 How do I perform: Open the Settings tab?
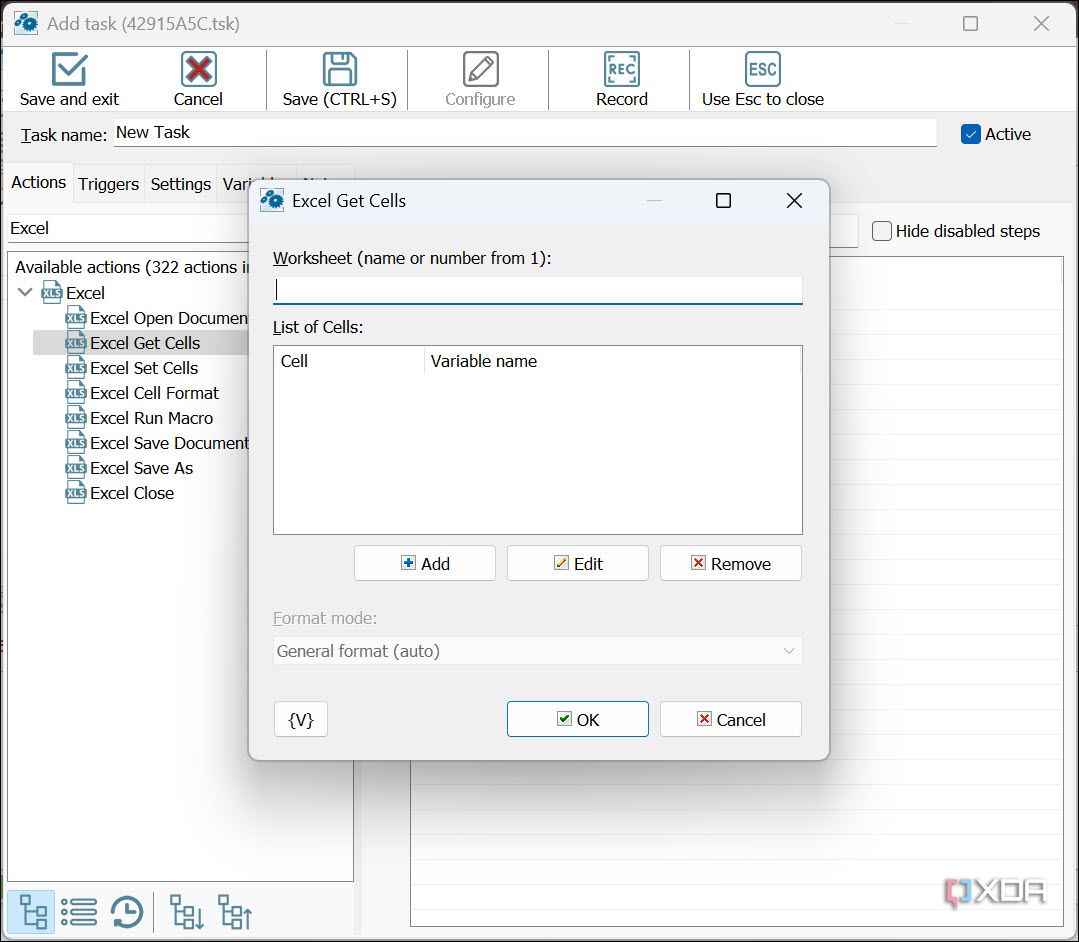tap(180, 184)
